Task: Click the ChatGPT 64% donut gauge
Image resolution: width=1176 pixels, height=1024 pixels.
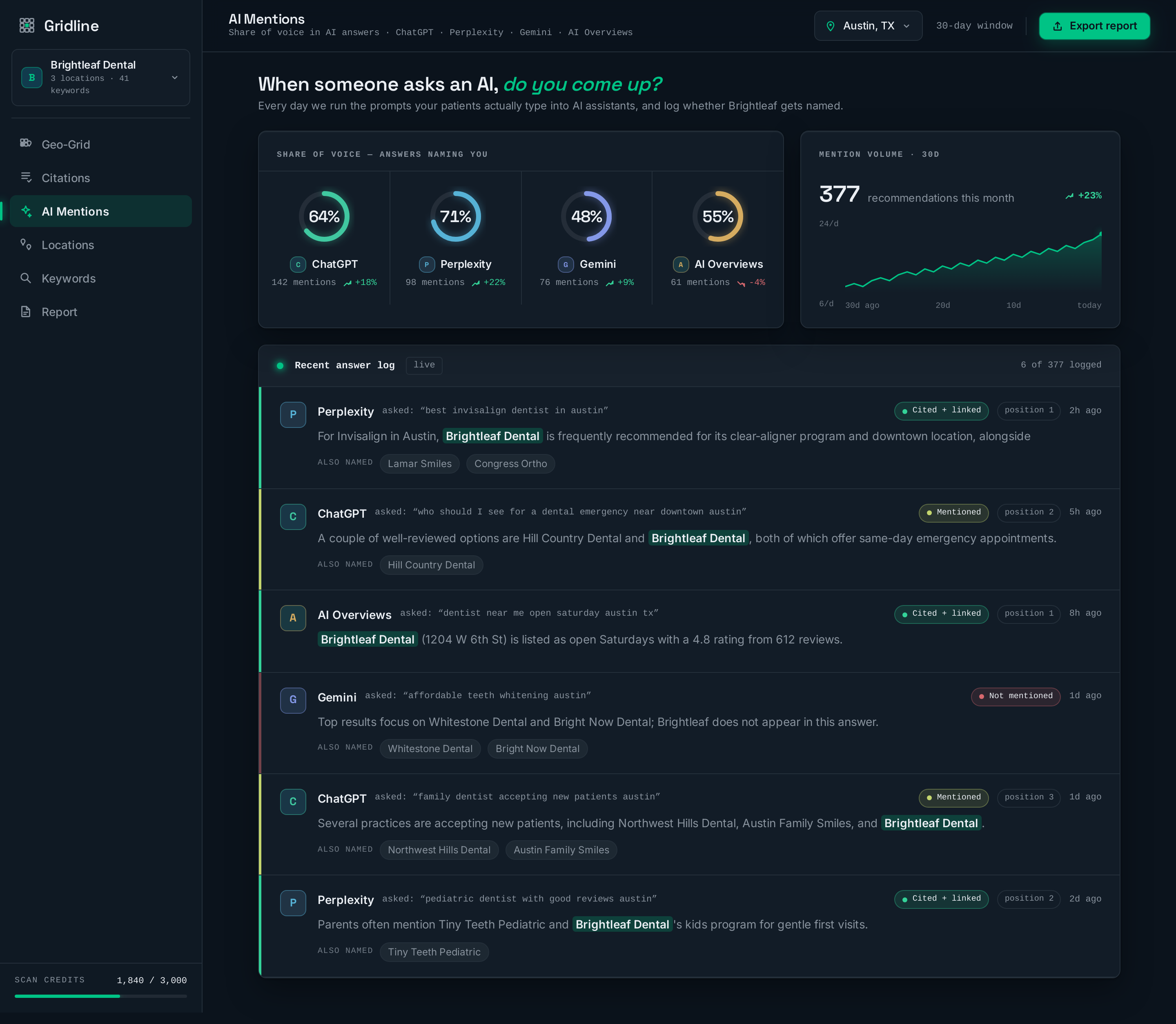Action: 324,216
